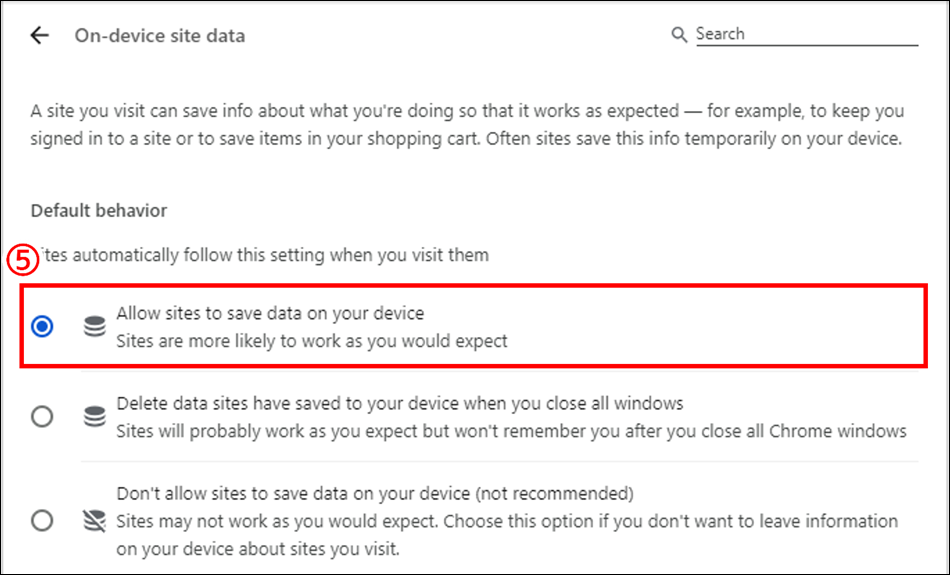This screenshot has height=575, width=950.
Task: Select the Don't allow sites radio button
Action: [42, 520]
